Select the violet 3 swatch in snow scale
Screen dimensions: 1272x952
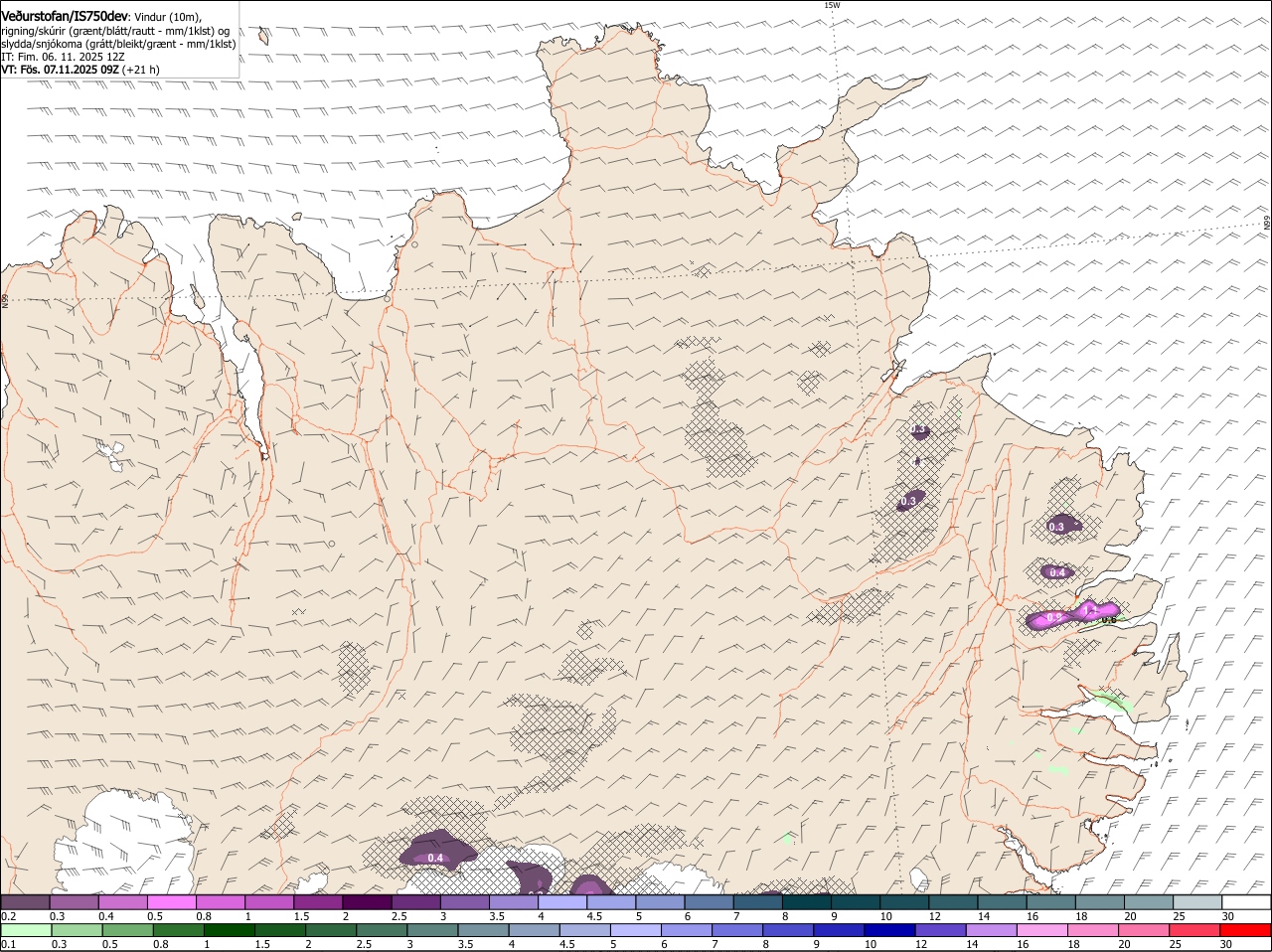click(x=465, y=902)
